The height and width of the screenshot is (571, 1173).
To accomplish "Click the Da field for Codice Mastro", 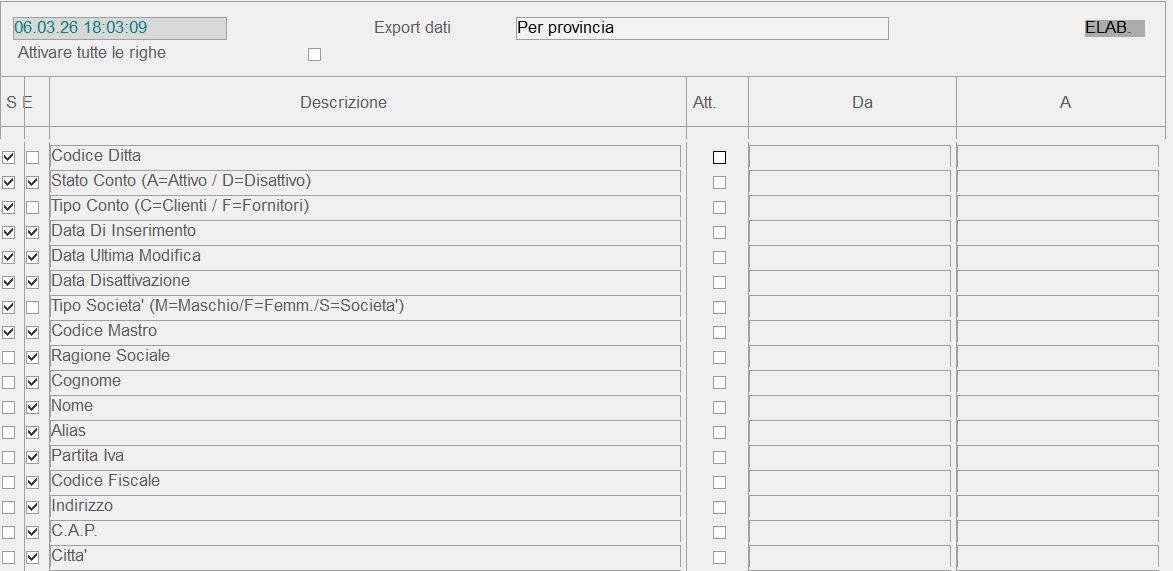I will (x=850, y=332).
